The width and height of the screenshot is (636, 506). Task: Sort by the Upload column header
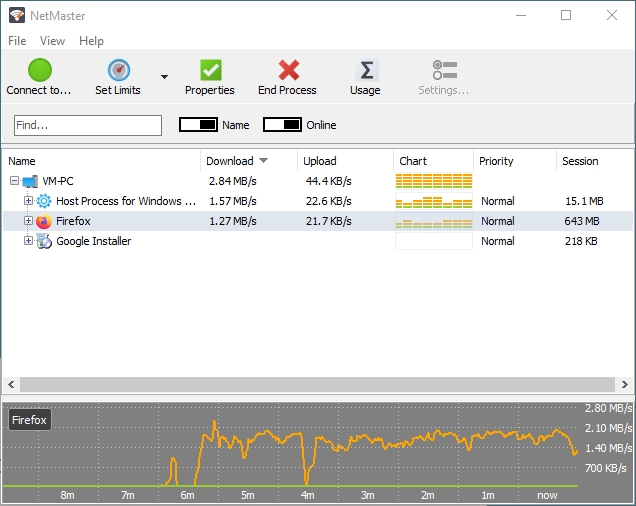(320, 161)
